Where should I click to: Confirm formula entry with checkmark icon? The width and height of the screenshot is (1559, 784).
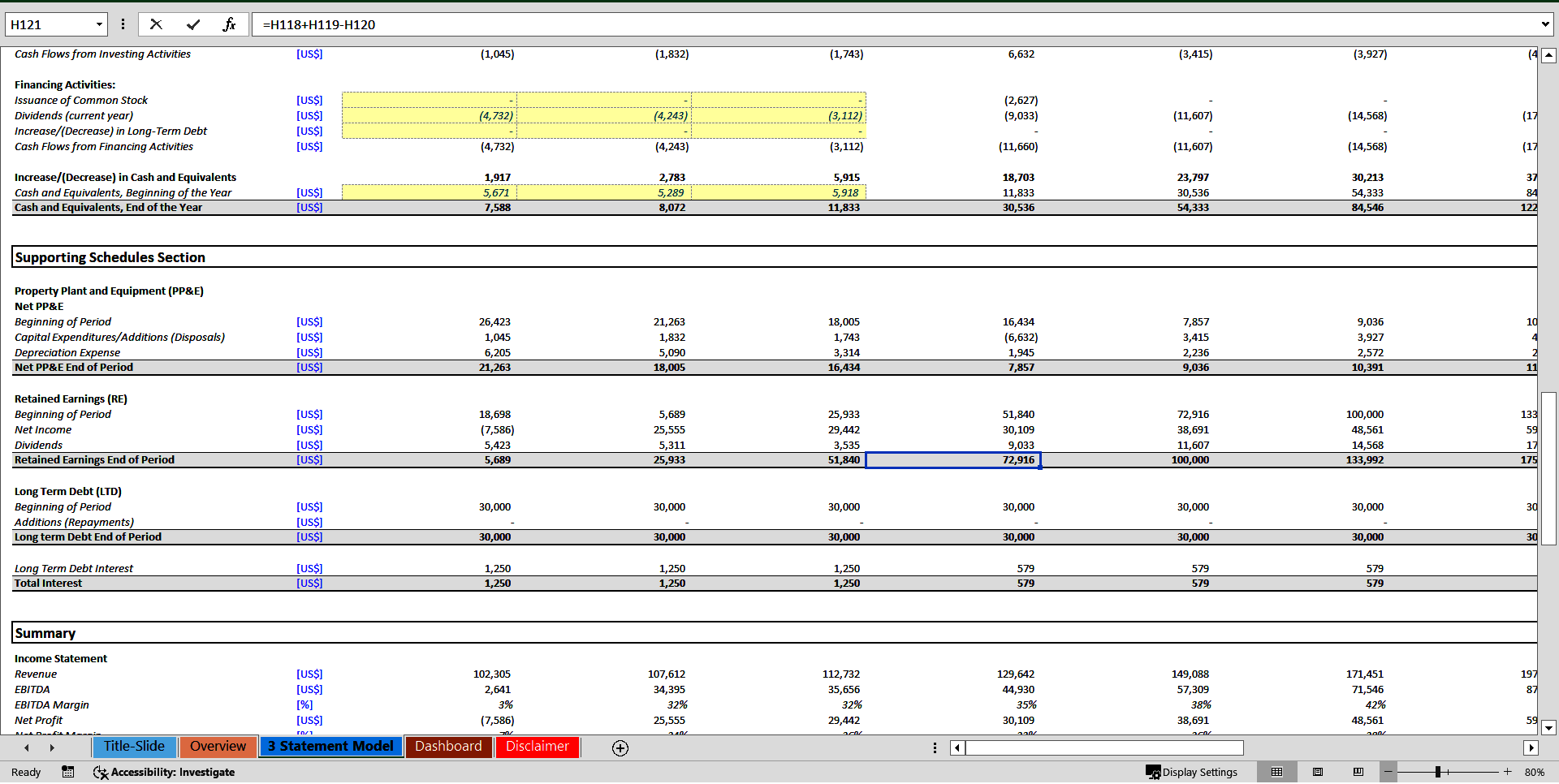coord(193,24)
